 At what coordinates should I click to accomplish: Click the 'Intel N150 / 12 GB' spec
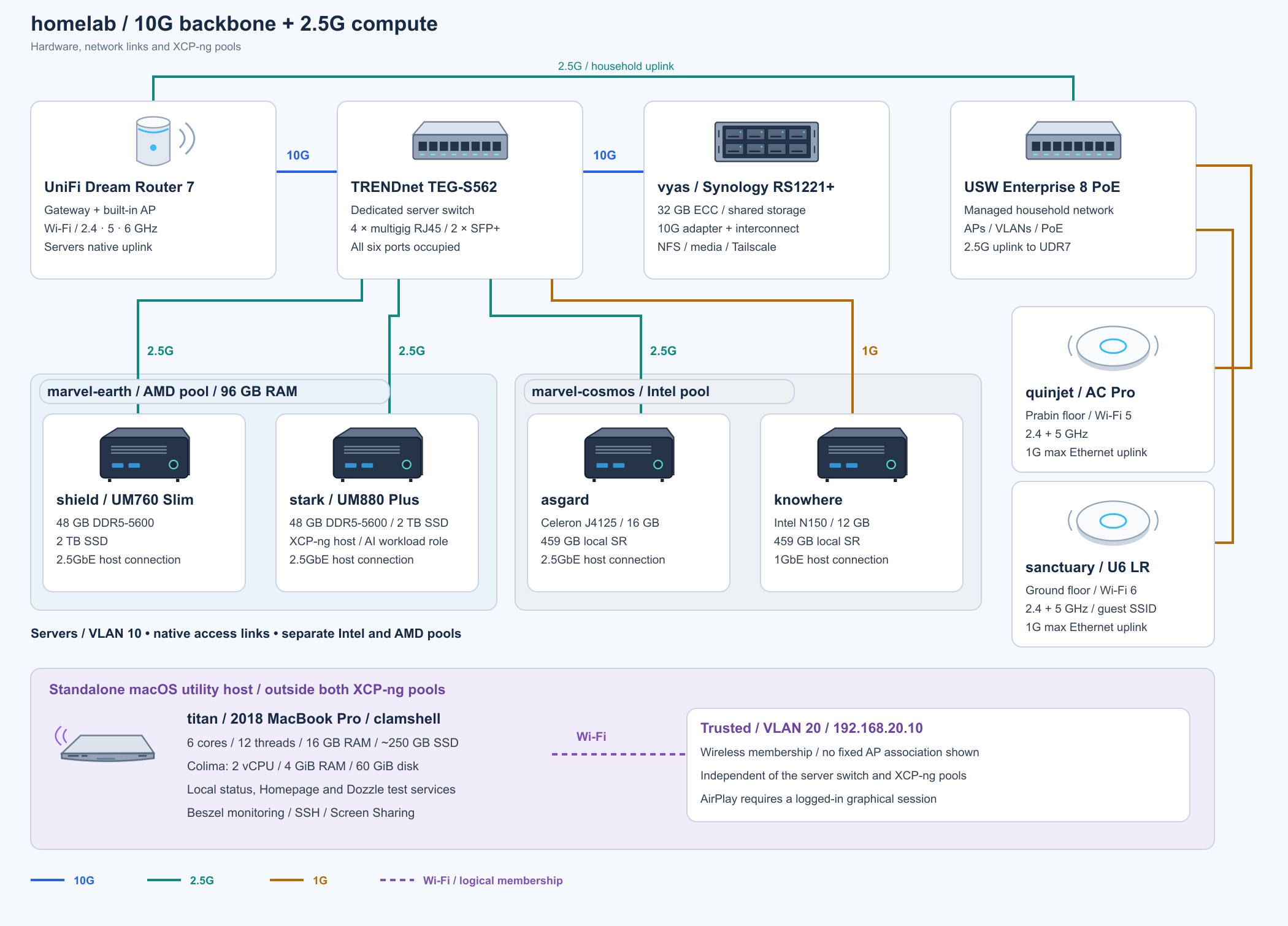822,522
